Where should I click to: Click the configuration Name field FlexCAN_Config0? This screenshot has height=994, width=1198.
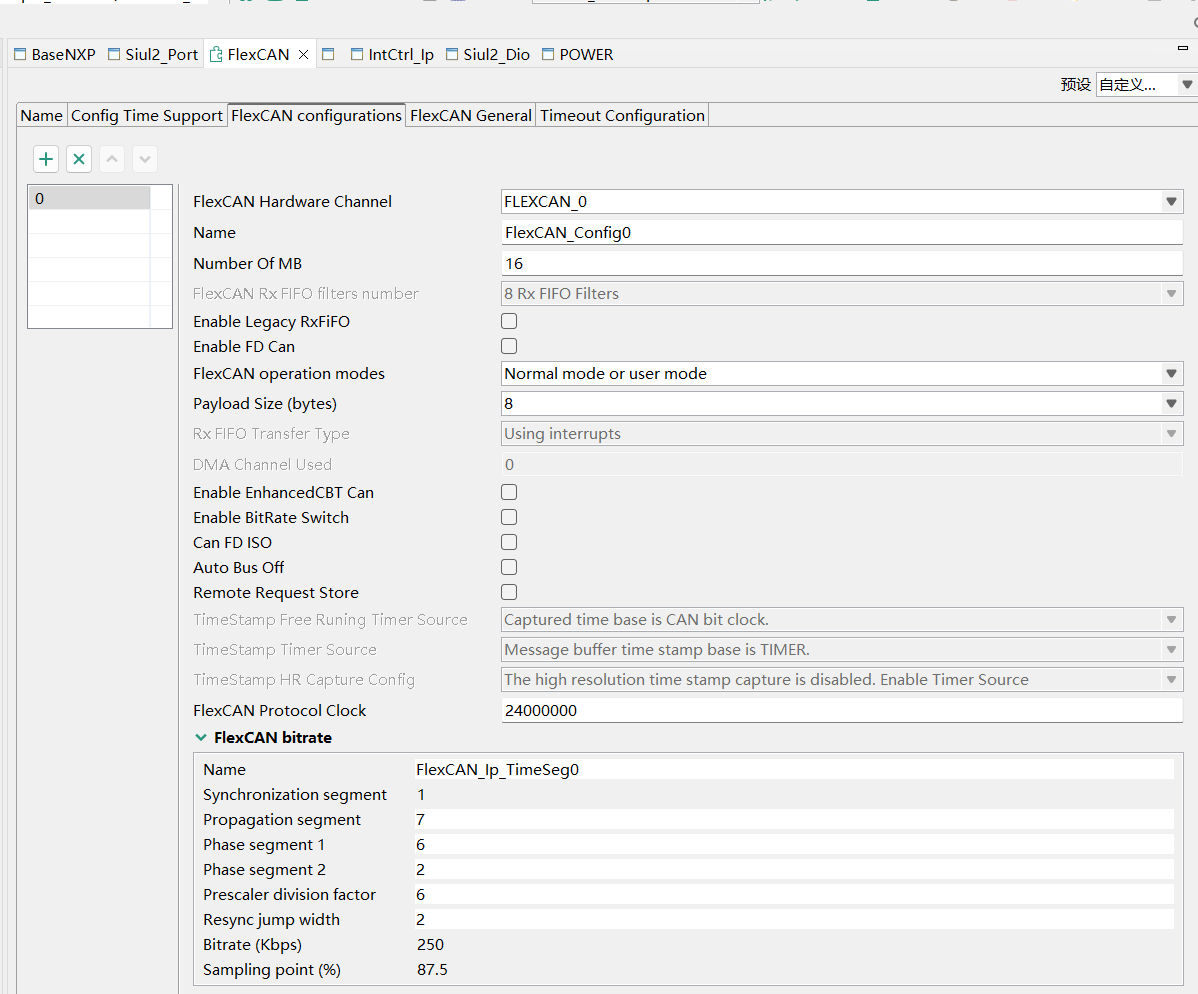point(842,232)
